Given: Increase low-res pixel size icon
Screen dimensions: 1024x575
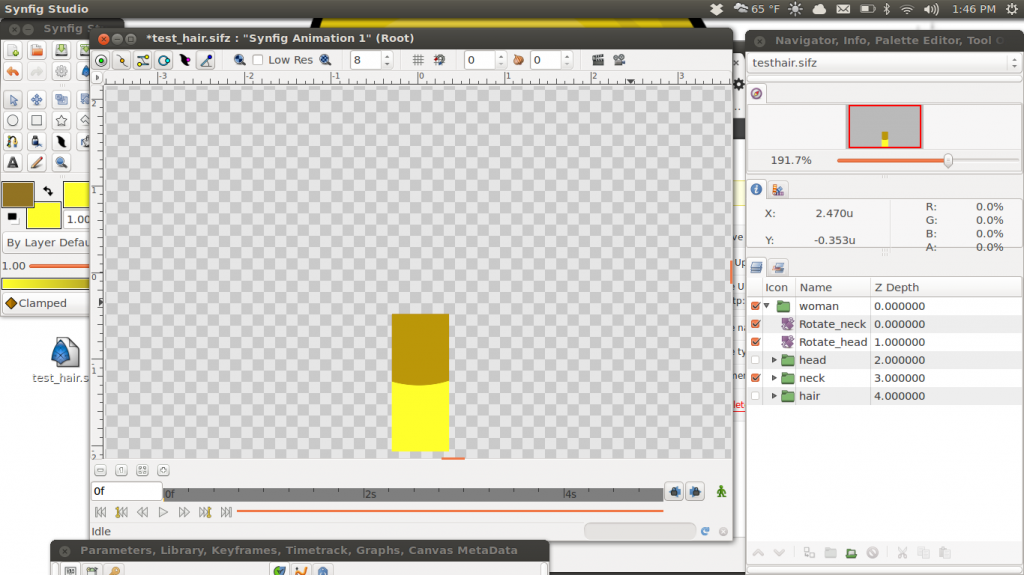Looking at the screenshot, I should [325, 60].
